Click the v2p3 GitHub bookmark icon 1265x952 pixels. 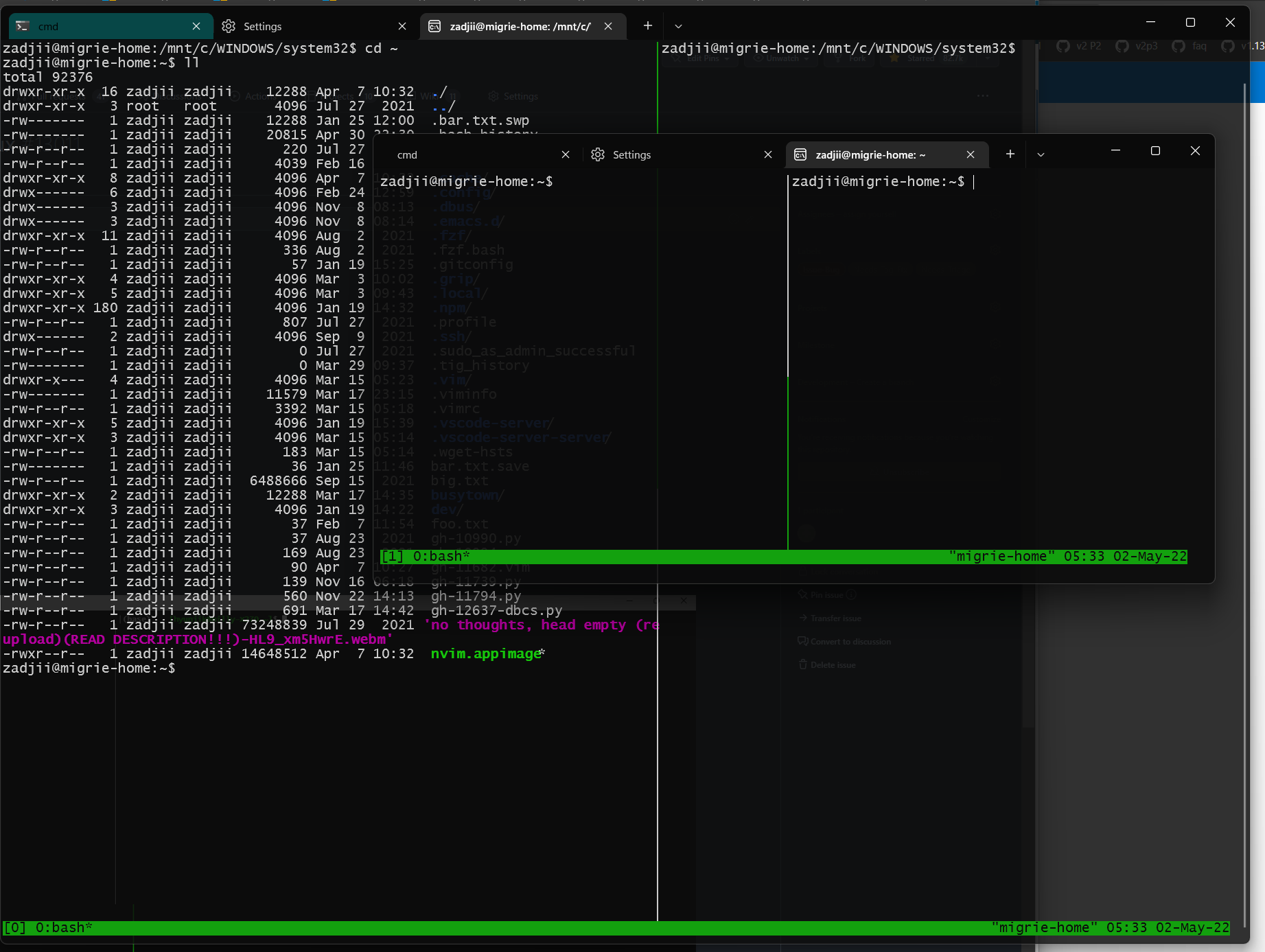coord(1122,47)
